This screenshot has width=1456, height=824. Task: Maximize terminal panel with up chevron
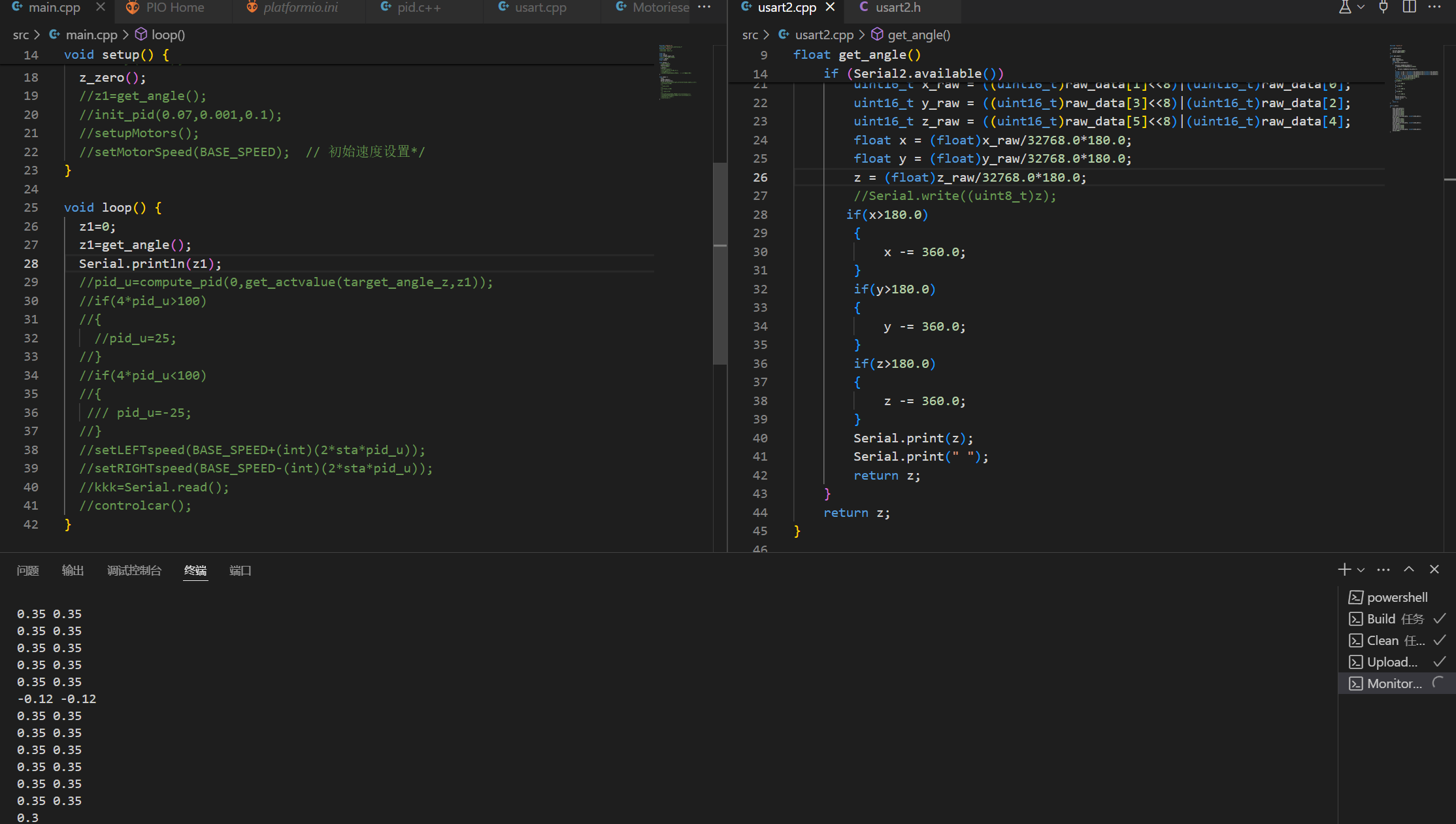point(1409,570)
